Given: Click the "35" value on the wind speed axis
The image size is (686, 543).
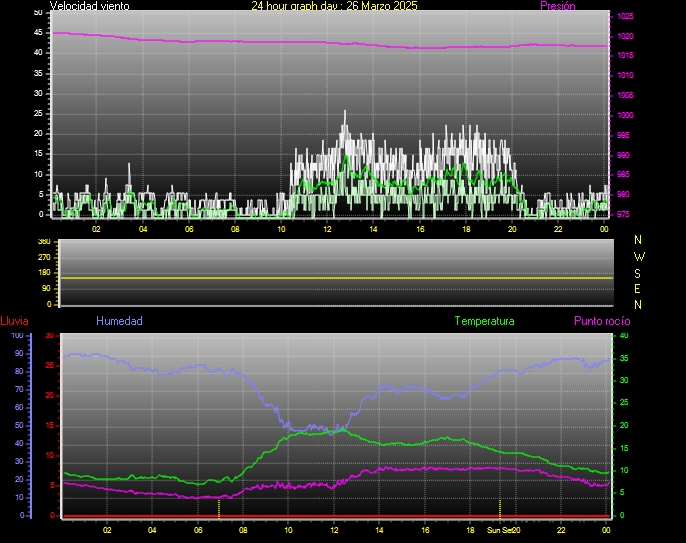Looking at the screenshot, I should [38, 74].
